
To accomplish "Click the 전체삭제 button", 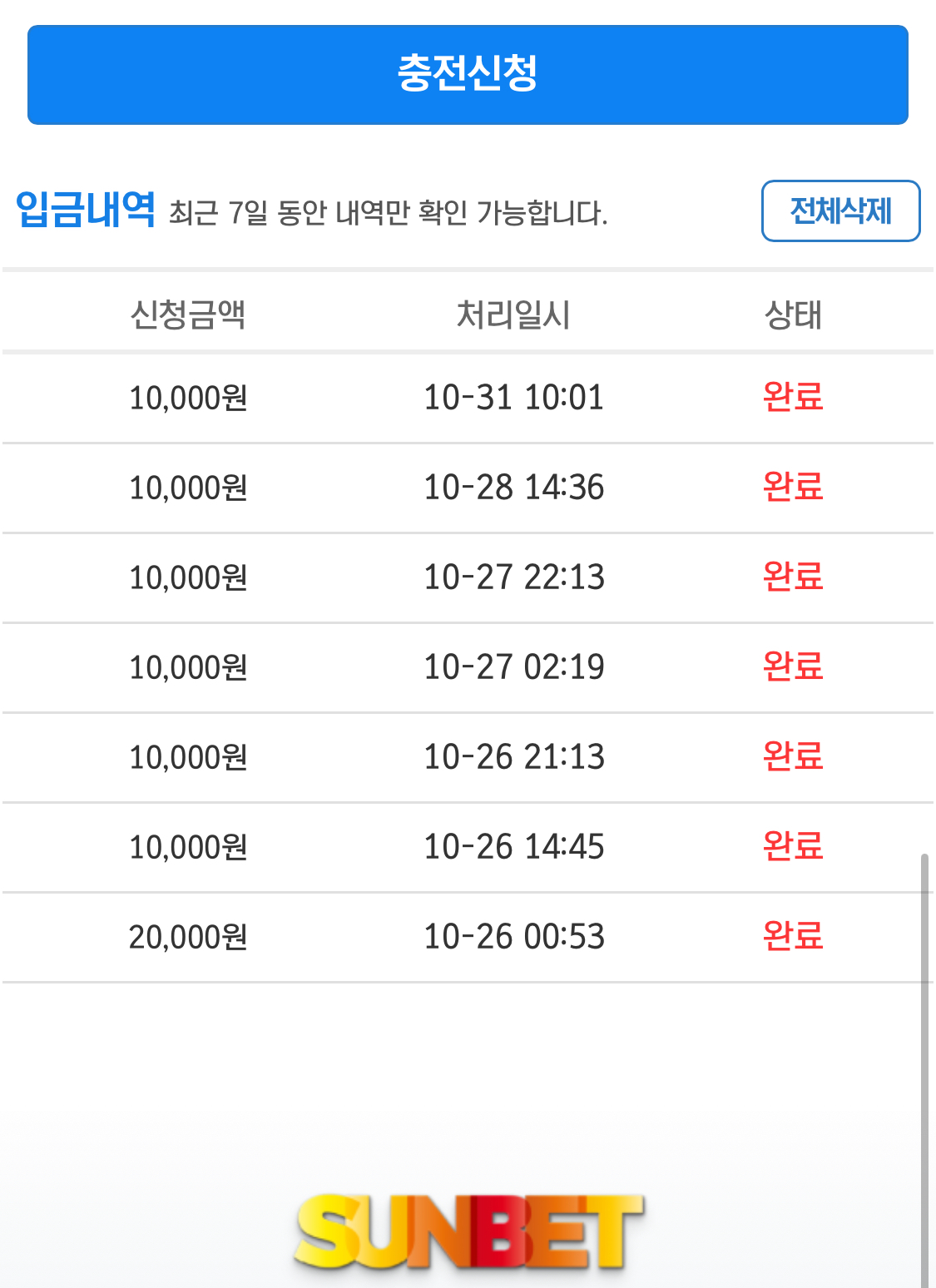I will (840, 211).
